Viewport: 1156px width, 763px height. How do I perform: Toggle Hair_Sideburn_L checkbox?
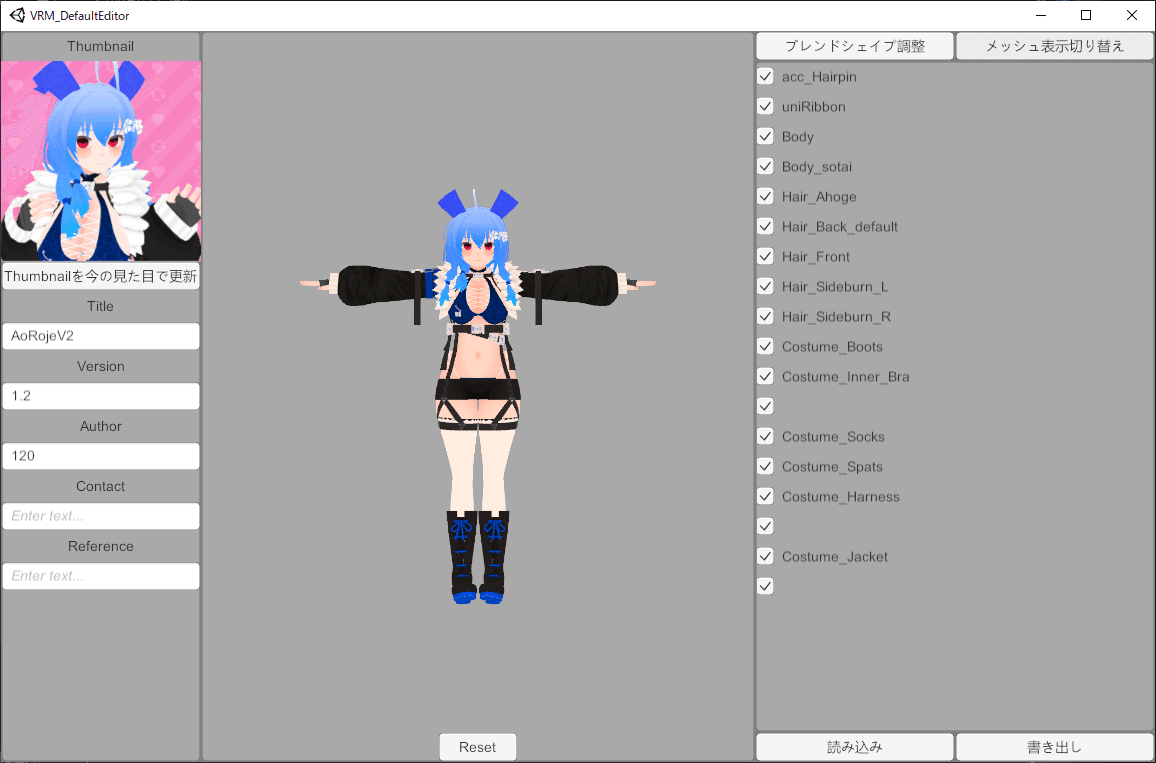(765, 286)
